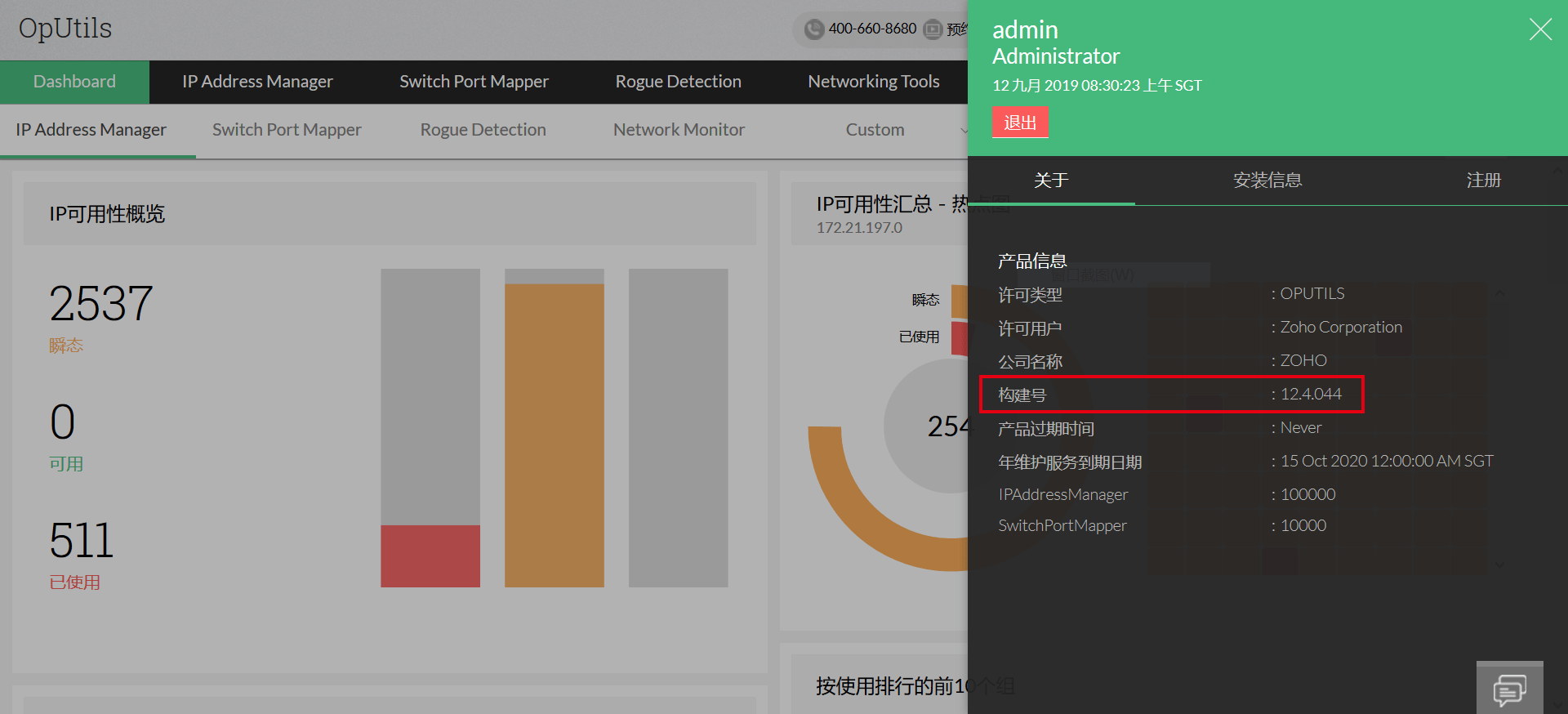Select the Network Monitor sub-tab
This screenshot has height=714, width=1568.
(x=679, y=130)
